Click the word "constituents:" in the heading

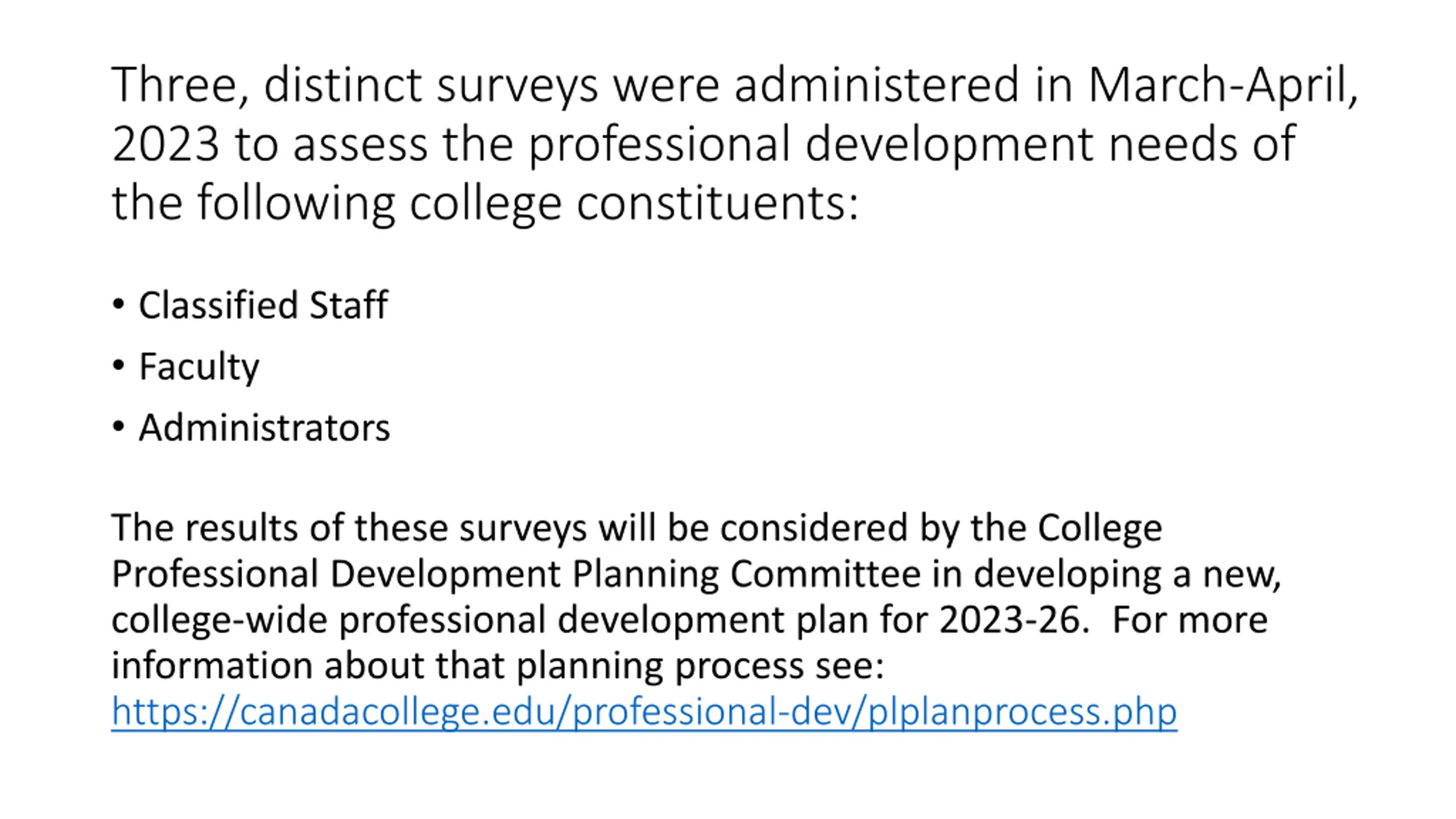pyautogui.click(x=717, y=204)
